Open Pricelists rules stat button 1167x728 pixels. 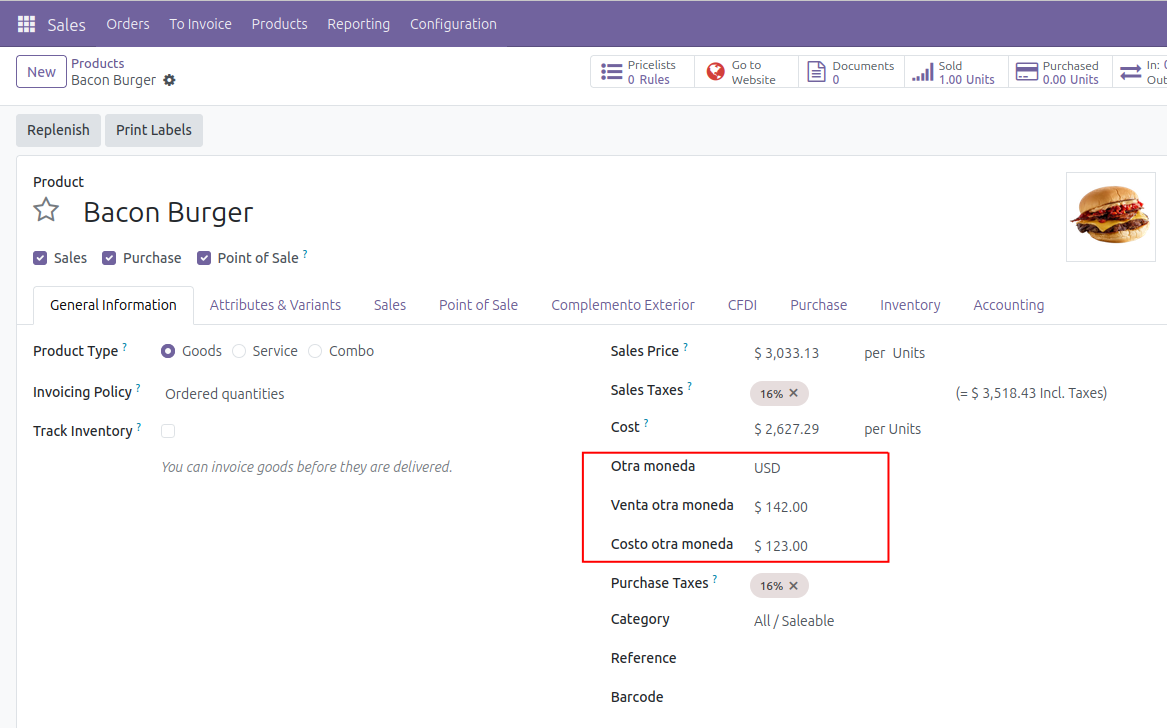641,72
